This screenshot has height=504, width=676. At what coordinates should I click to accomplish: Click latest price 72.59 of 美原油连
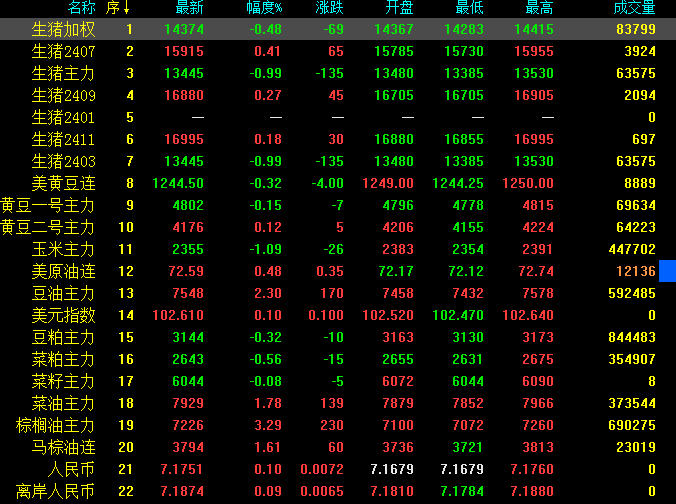186,271
